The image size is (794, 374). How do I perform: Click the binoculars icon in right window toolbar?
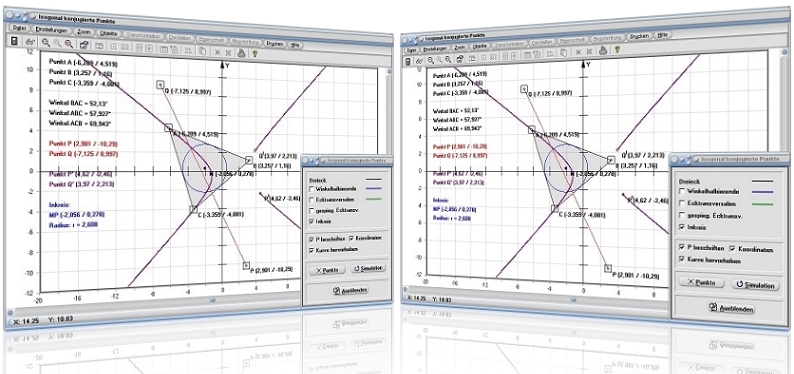[x=419, y=61]
